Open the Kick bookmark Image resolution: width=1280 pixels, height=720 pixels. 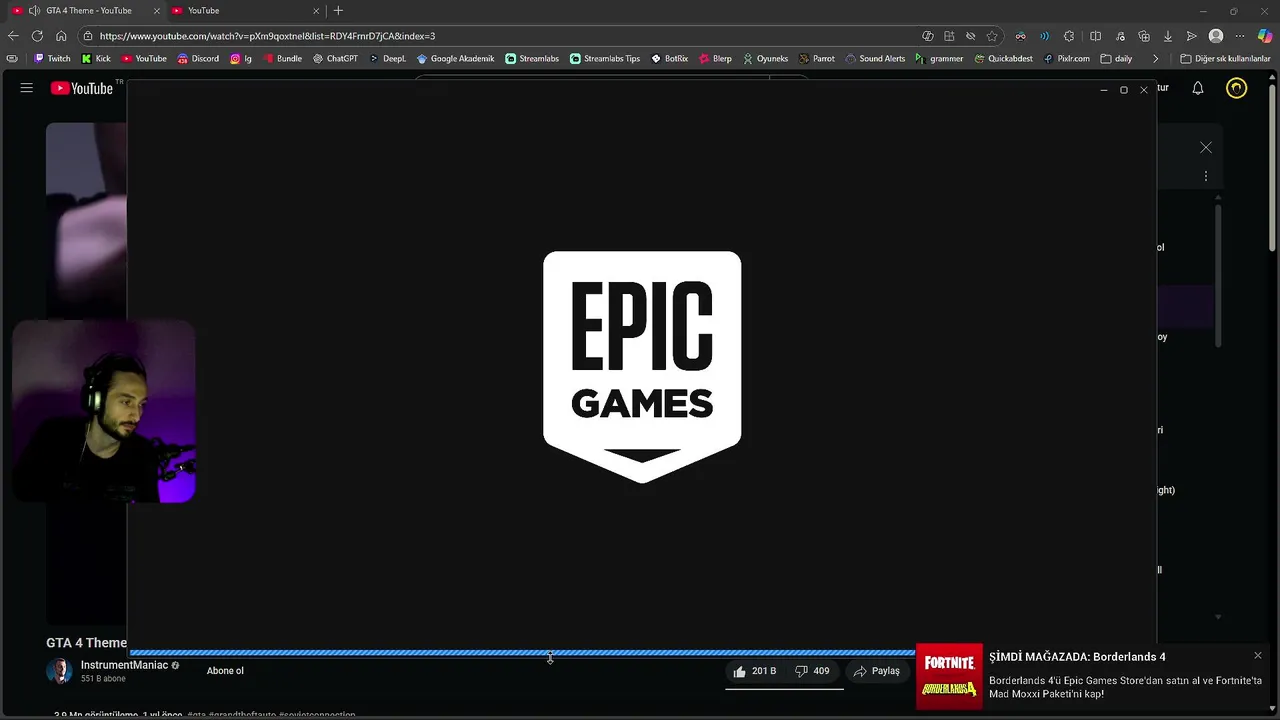(96, 58)
